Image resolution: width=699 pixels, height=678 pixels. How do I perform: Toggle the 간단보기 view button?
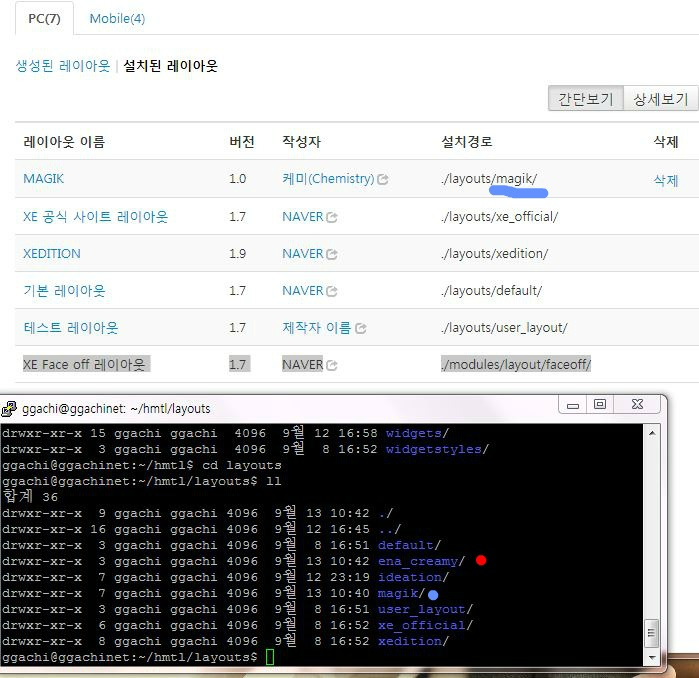[585, 99]
